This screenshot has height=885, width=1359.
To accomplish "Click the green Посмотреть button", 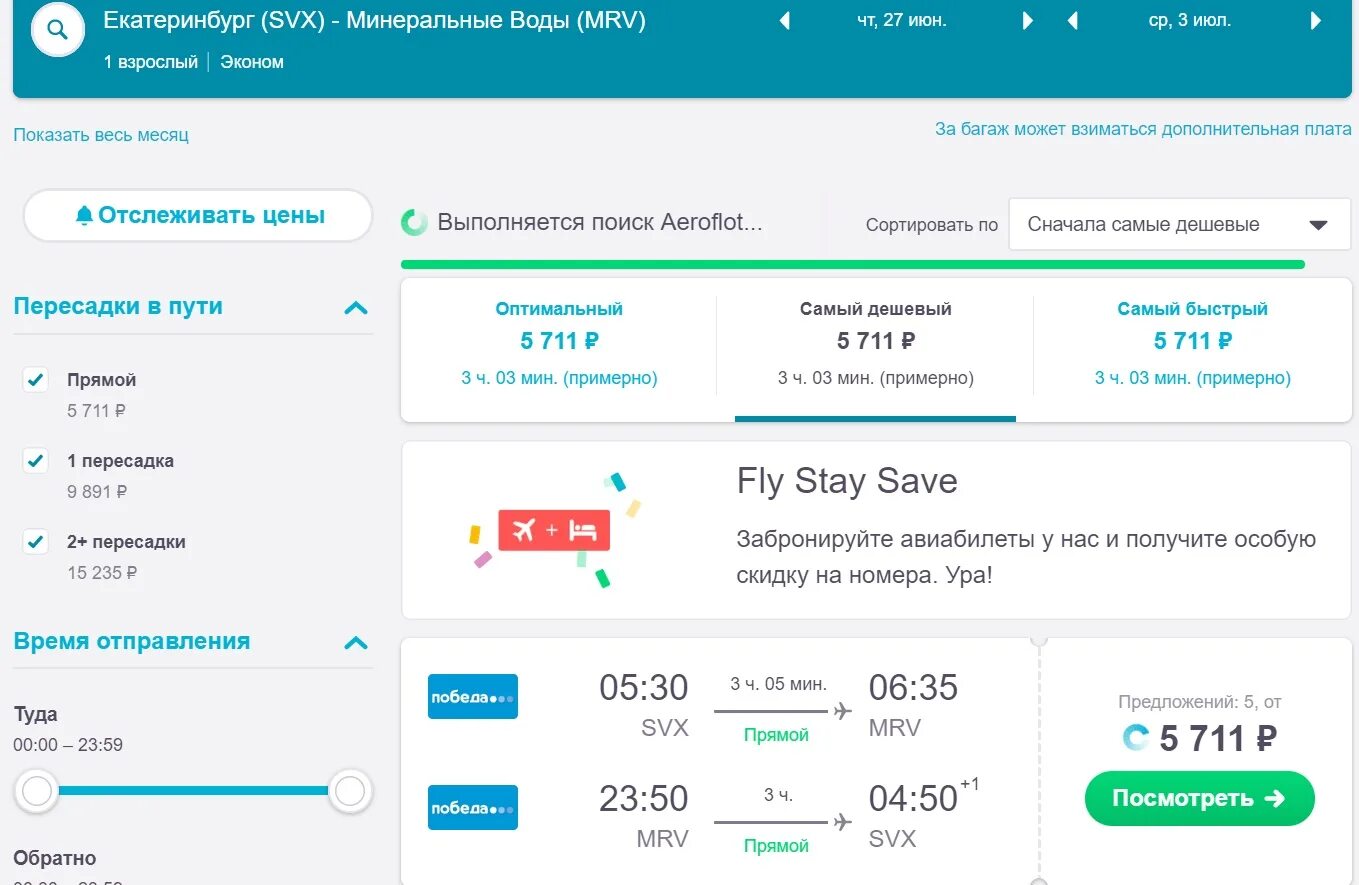I will point(1199,798).
